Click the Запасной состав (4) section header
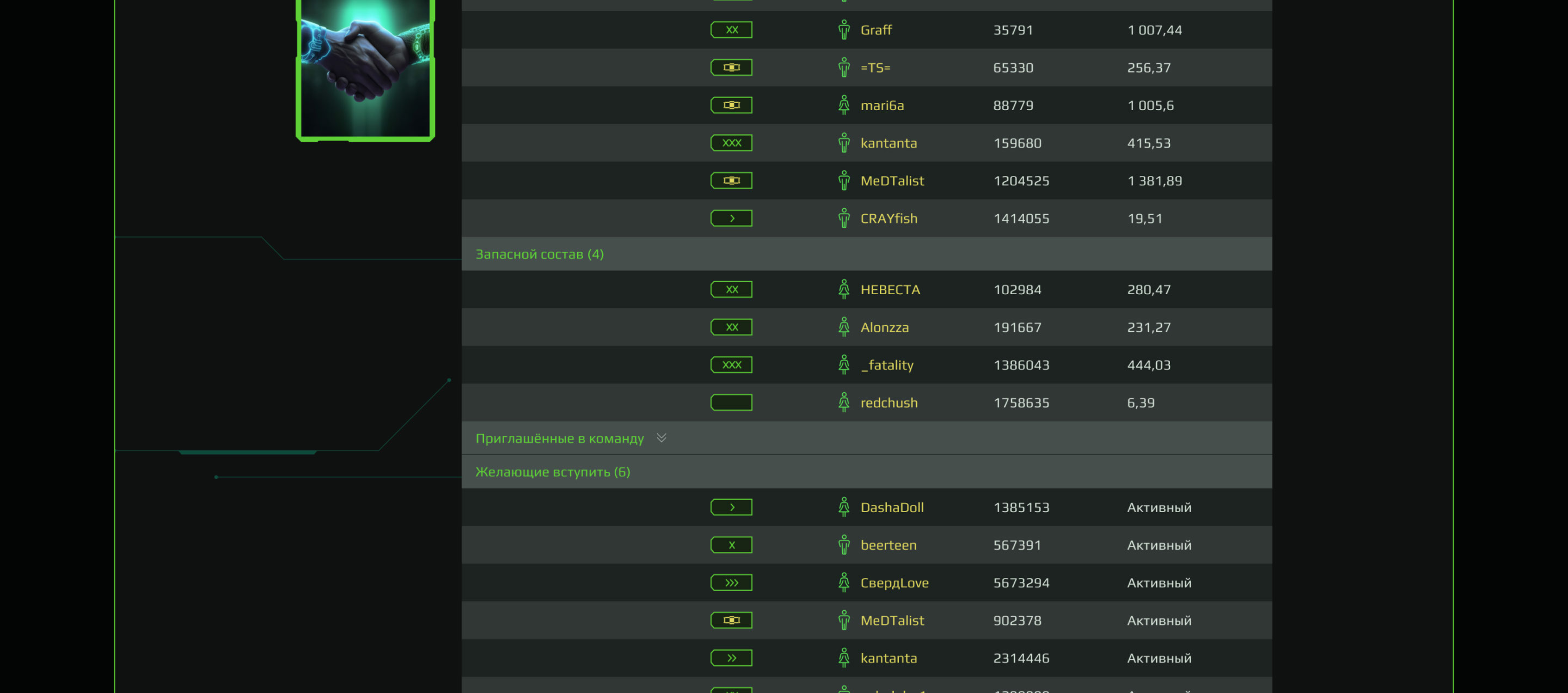 coord(540,254)
